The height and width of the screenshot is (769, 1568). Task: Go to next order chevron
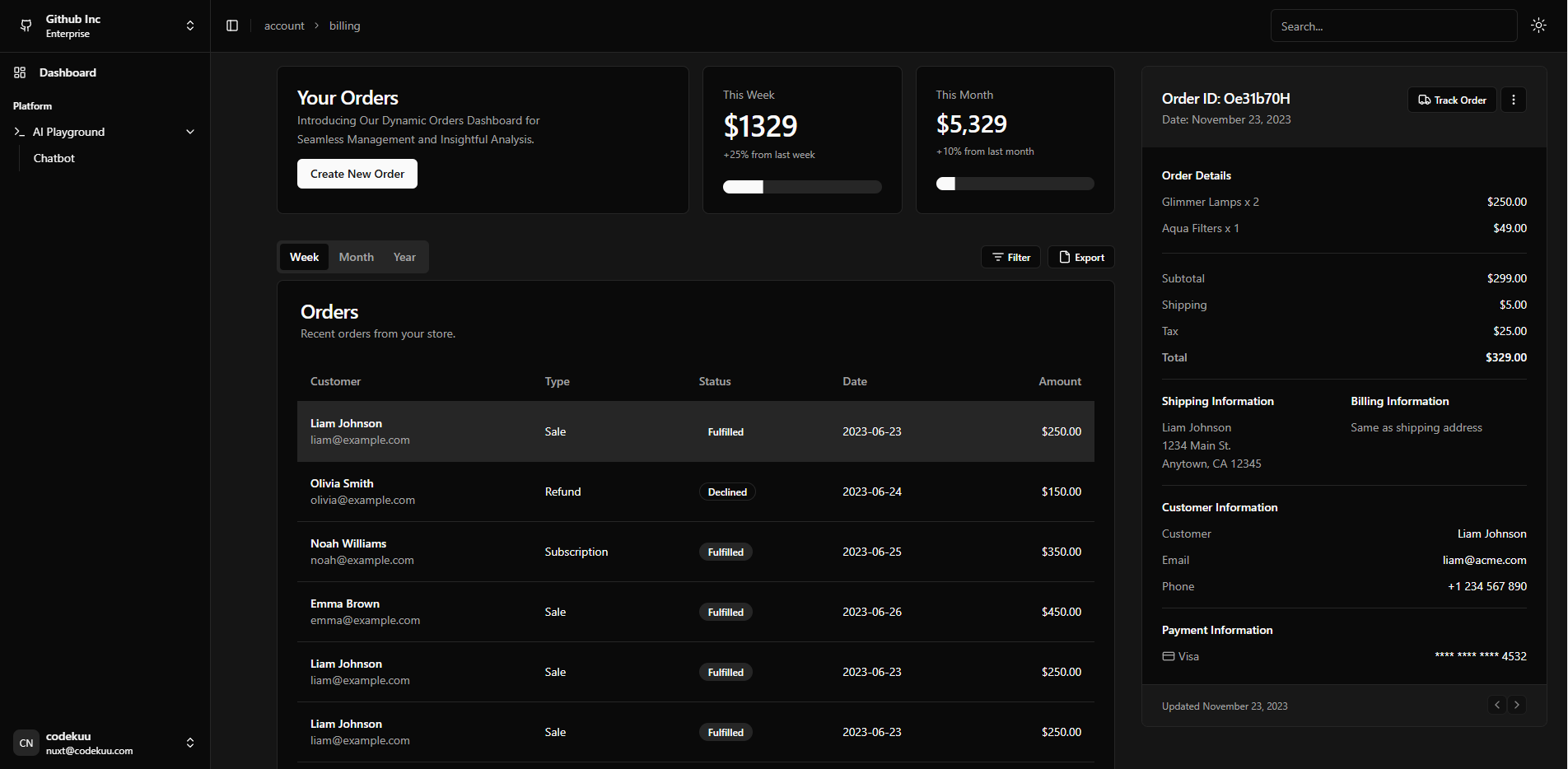coord(1517,705)
